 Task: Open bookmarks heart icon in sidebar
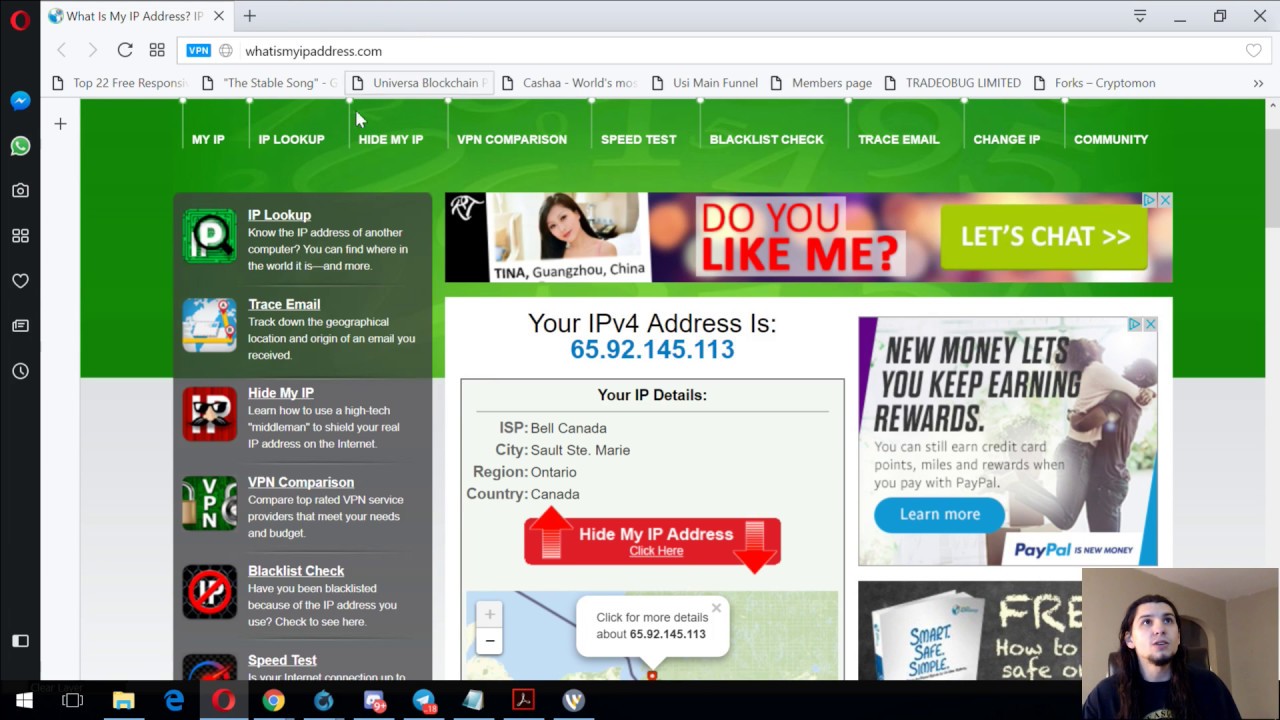pyautogui.click(x=20, y=281)
